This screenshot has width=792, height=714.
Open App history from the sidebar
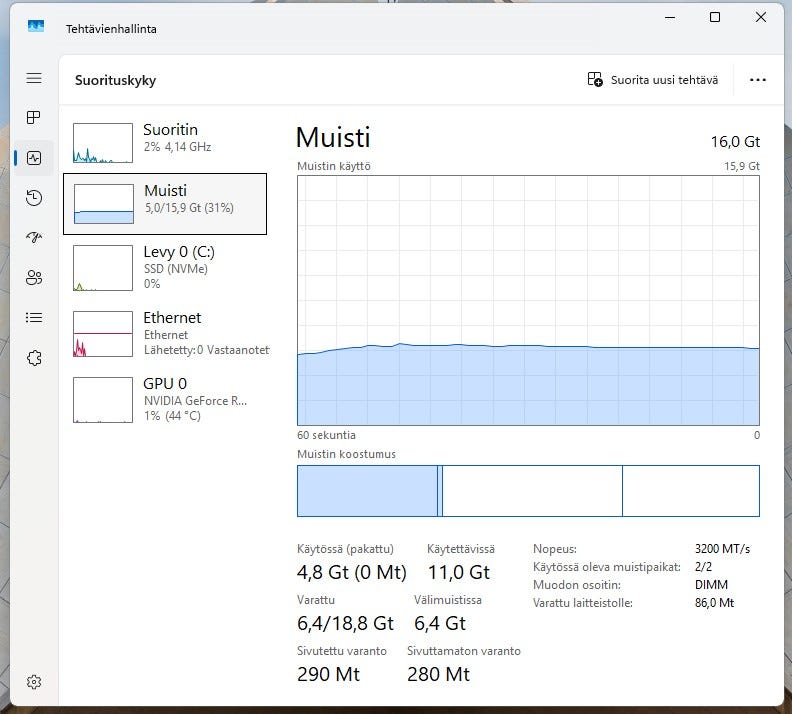point(34,198)
